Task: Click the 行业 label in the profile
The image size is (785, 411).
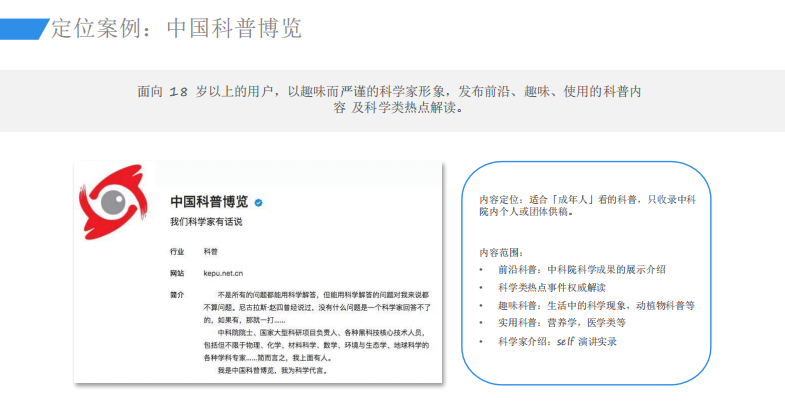Action: click(x=177, y=252)
